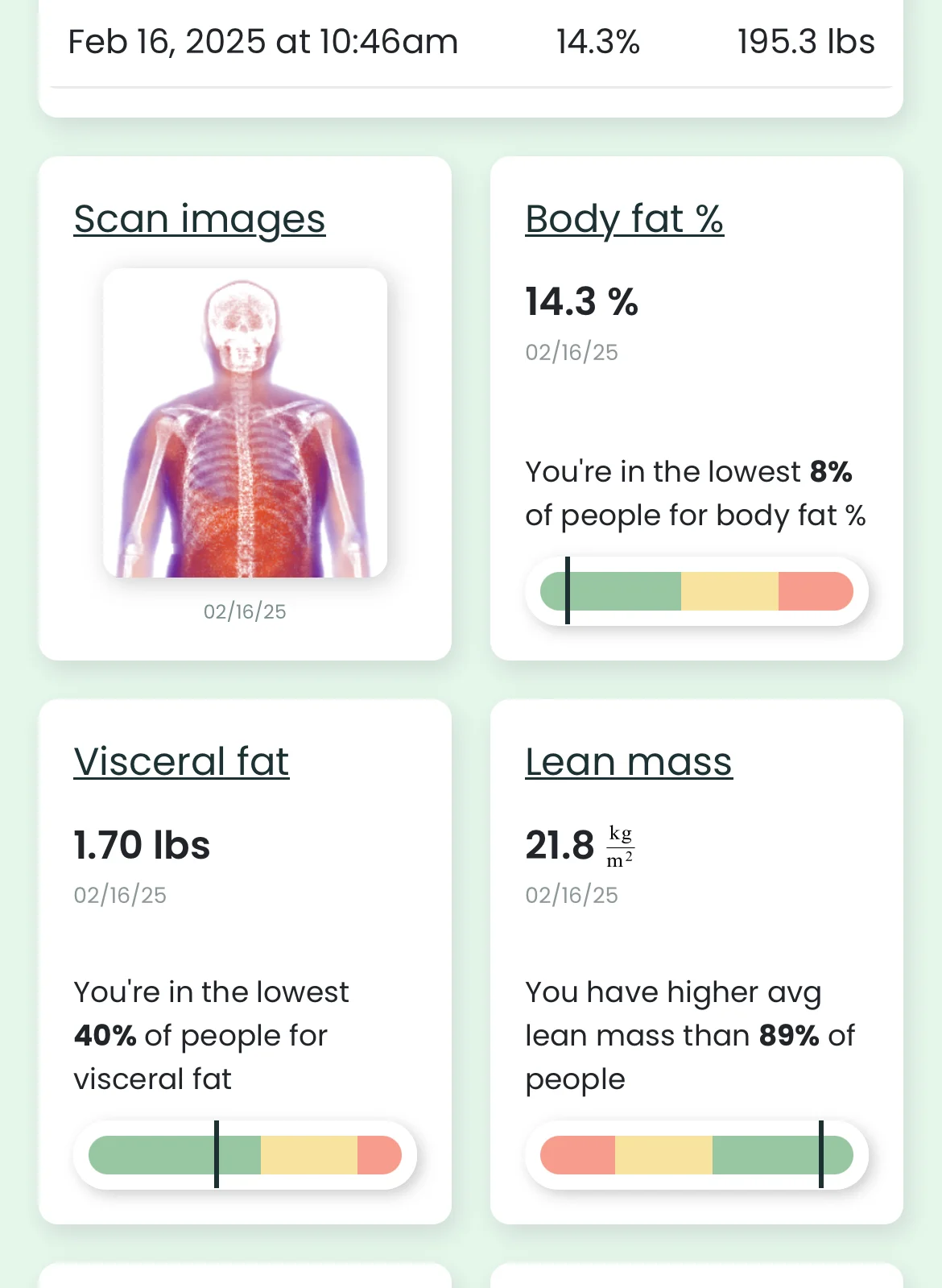Click the body scan skeleton thumbnail

(245, 423)
